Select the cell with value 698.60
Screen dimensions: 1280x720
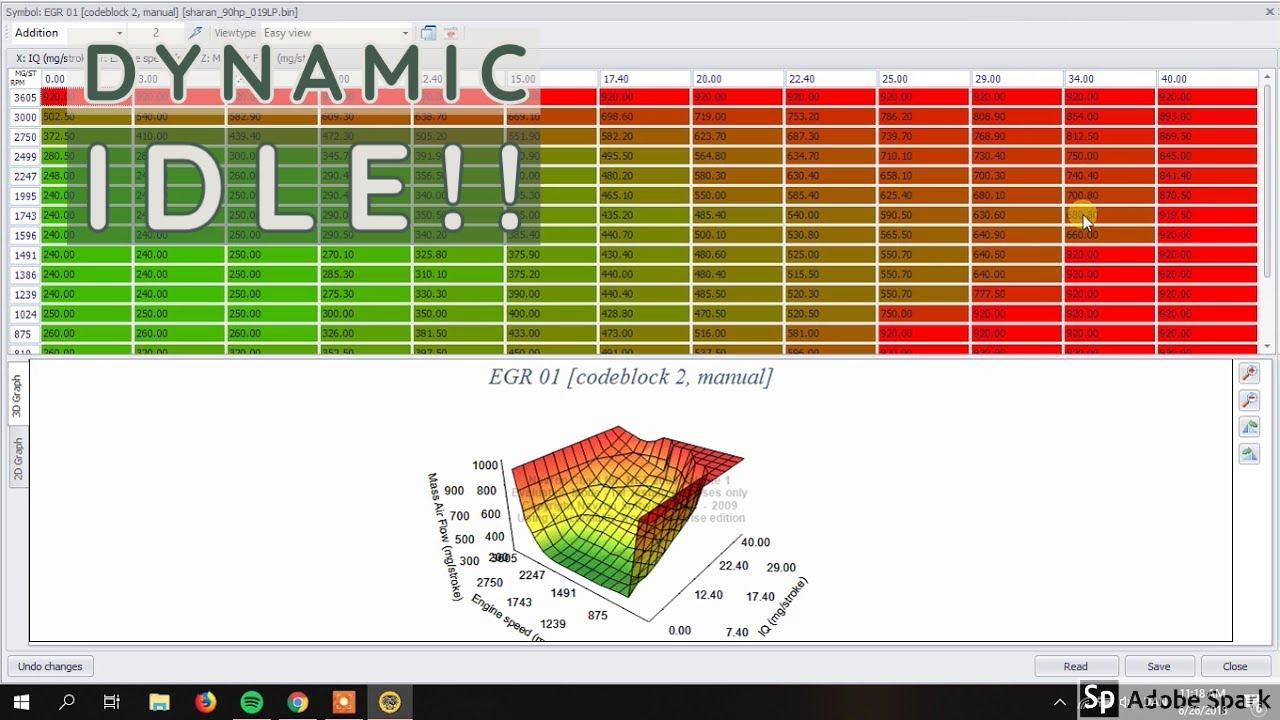645,117
